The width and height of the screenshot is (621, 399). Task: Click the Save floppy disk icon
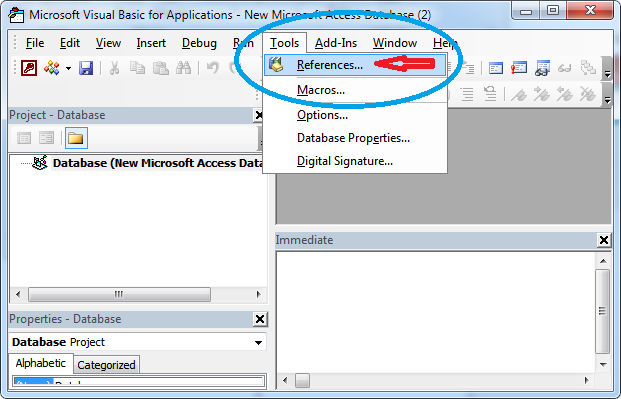pyautogui.click(x=86, y=68)
